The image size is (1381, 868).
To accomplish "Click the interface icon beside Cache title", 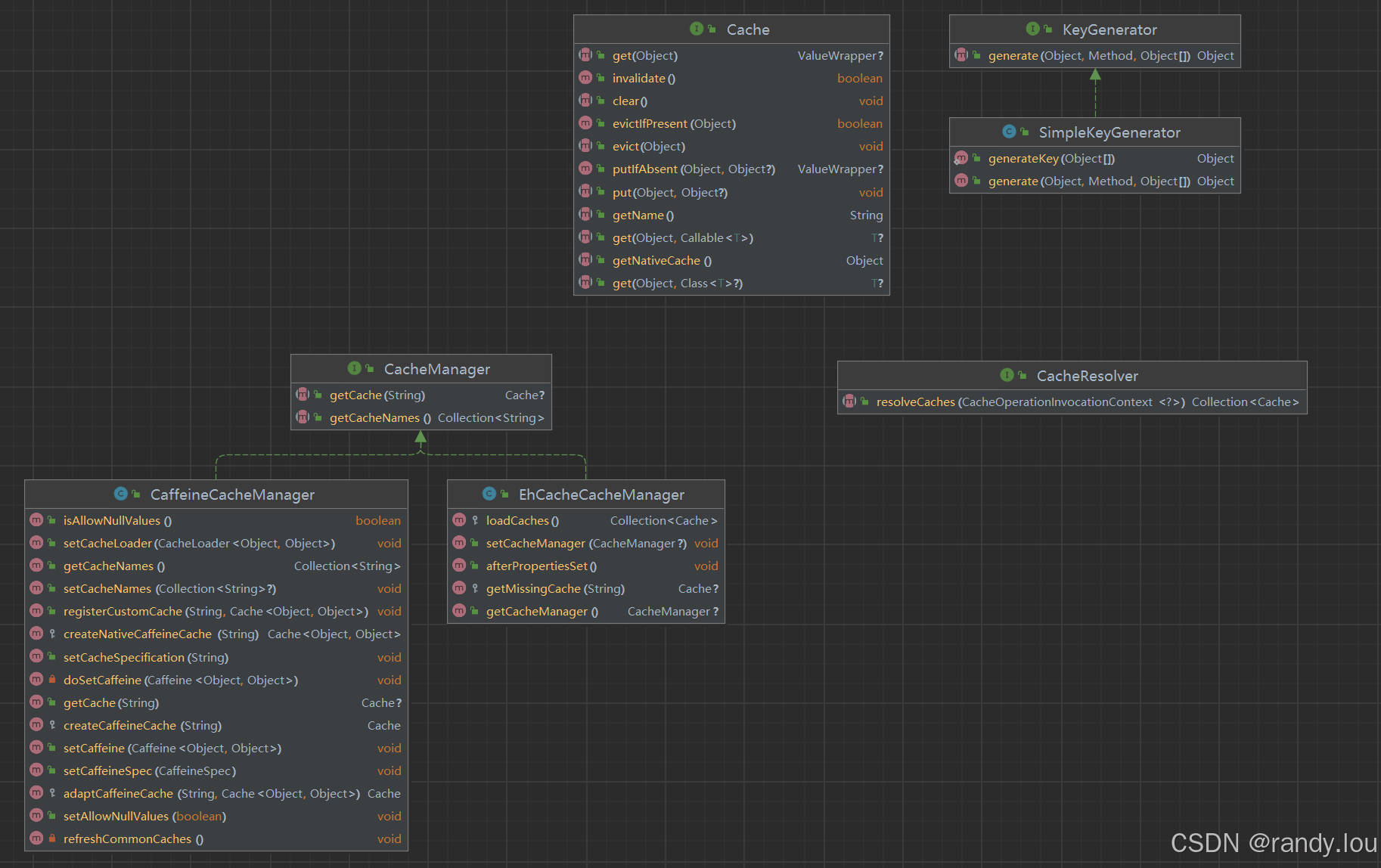I will coord(696,29).
